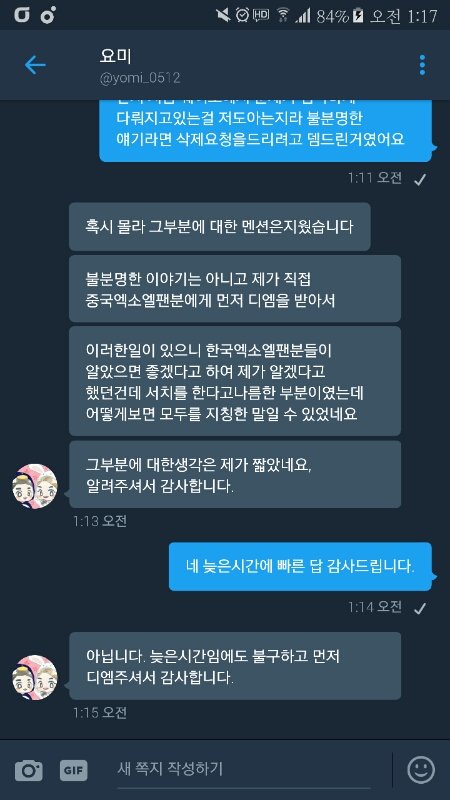Tap the muted sound status icon
450x800 pixels.
point(223,15)
